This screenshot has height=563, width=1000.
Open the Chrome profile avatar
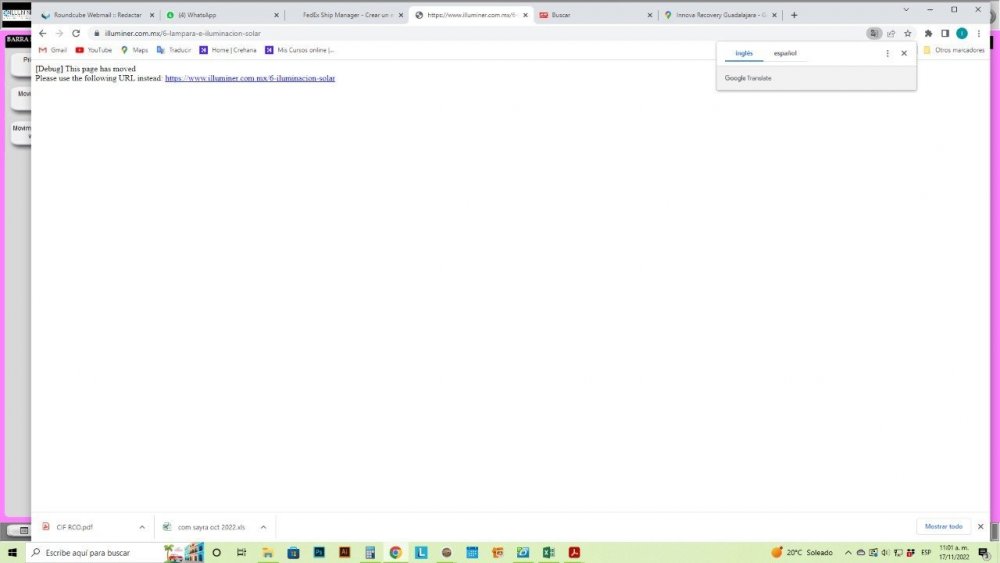click(x=962, y=33)
